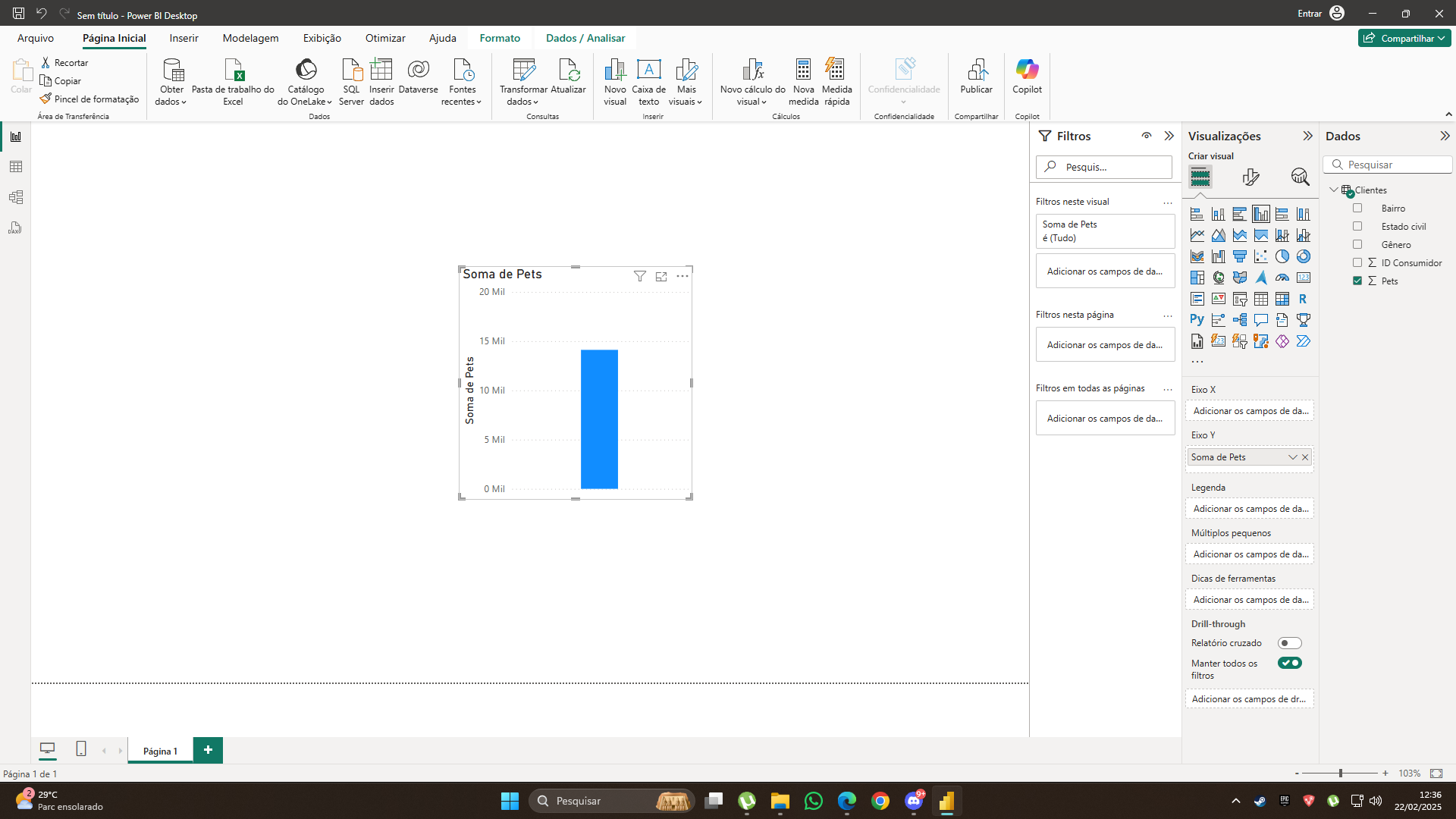1456x819 pixels.
Task: Open focus mode on the chart visual
Action: 661,276
